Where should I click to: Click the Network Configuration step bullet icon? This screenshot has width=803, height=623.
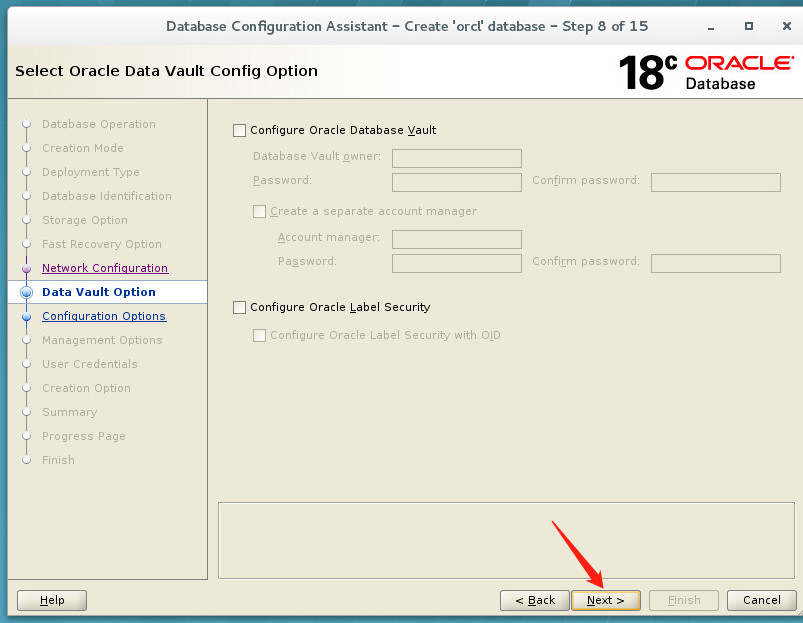(27, 268)
